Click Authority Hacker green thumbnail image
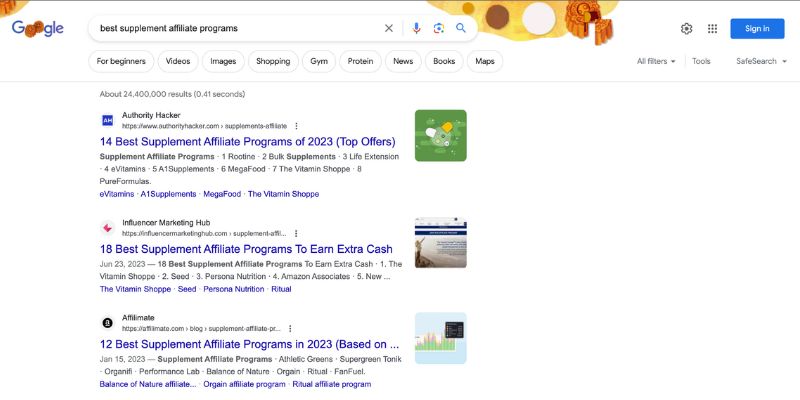 441,136
